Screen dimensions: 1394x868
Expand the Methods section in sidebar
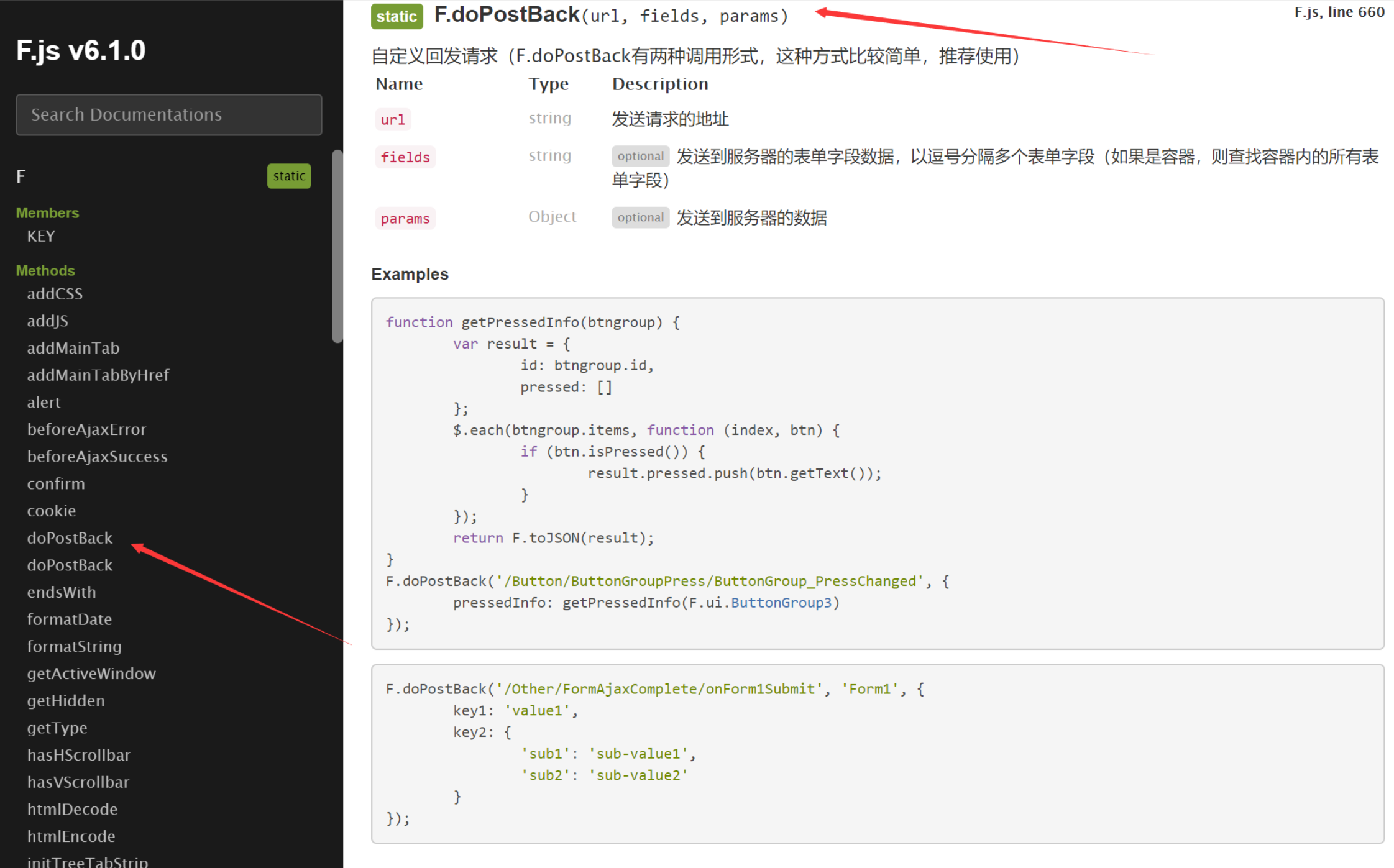coord(45,269)
